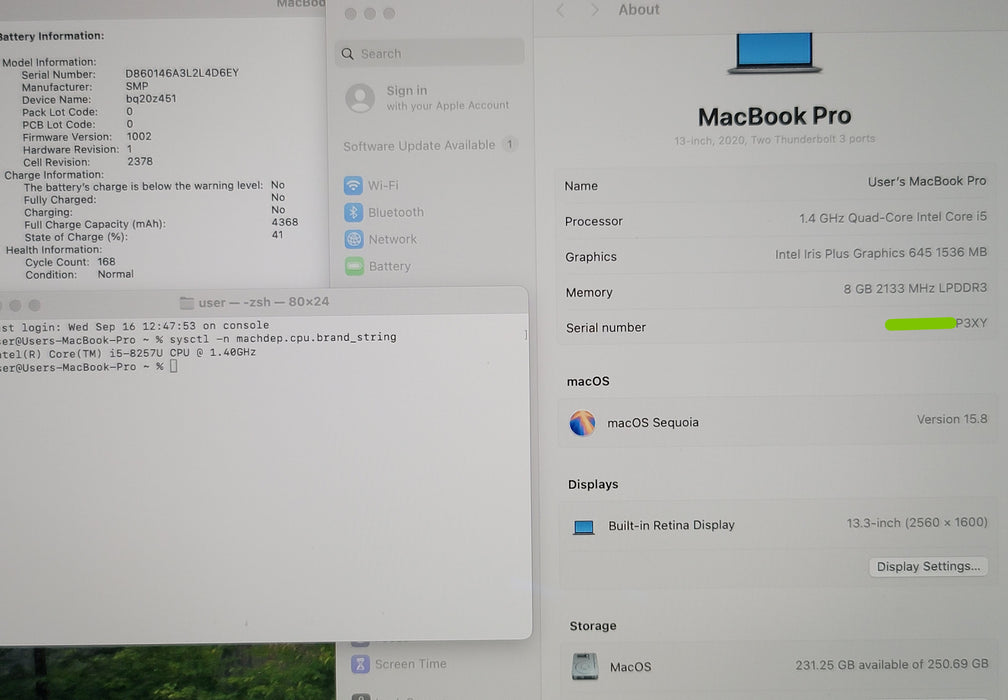1008x700 pixels.
Task: Click the search magnifier icon in settings
Action: pos(348,54)
